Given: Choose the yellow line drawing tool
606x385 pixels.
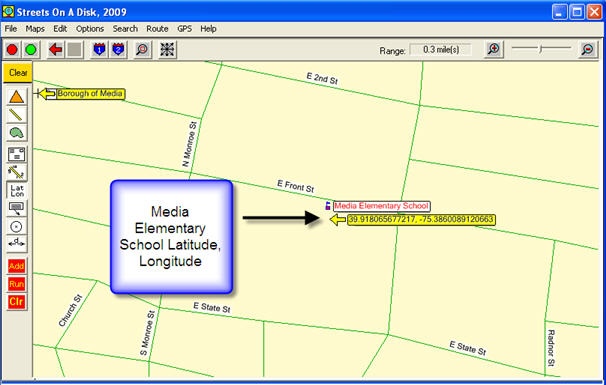Looking at the screenshot, I should (x=16, y=115).
